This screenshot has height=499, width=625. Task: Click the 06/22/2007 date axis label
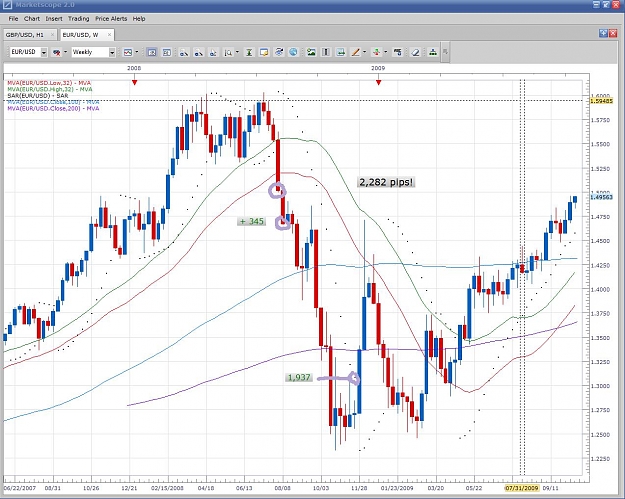point(20,488)
